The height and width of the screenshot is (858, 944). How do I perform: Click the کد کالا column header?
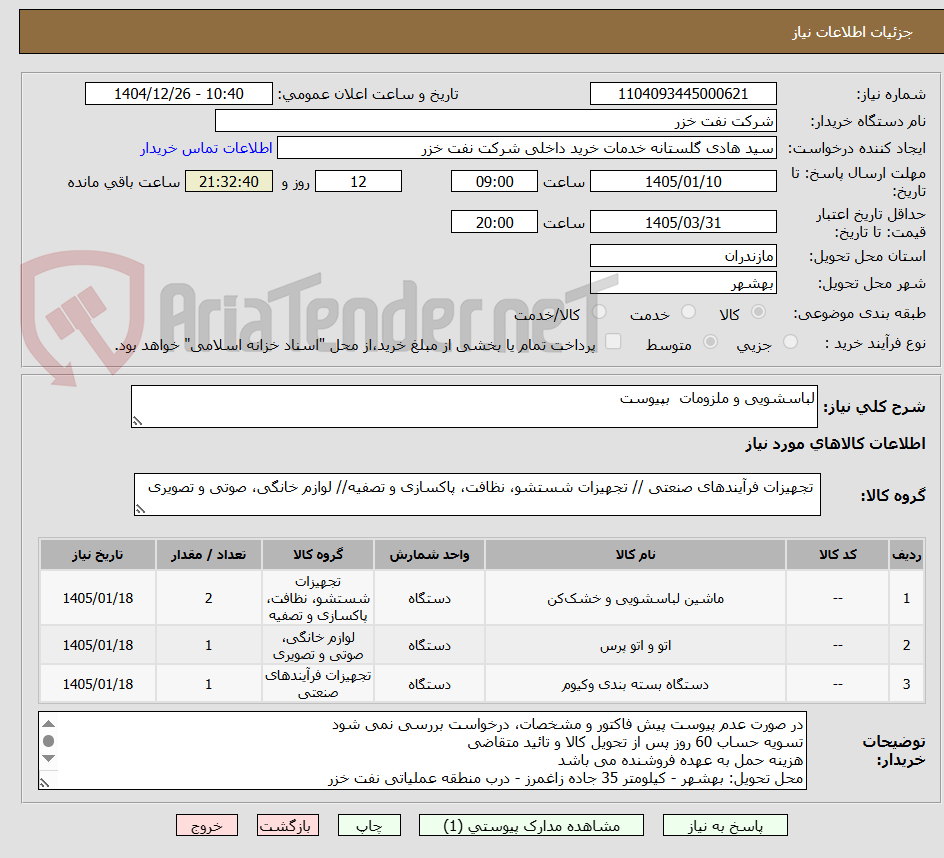pos(837,555)
